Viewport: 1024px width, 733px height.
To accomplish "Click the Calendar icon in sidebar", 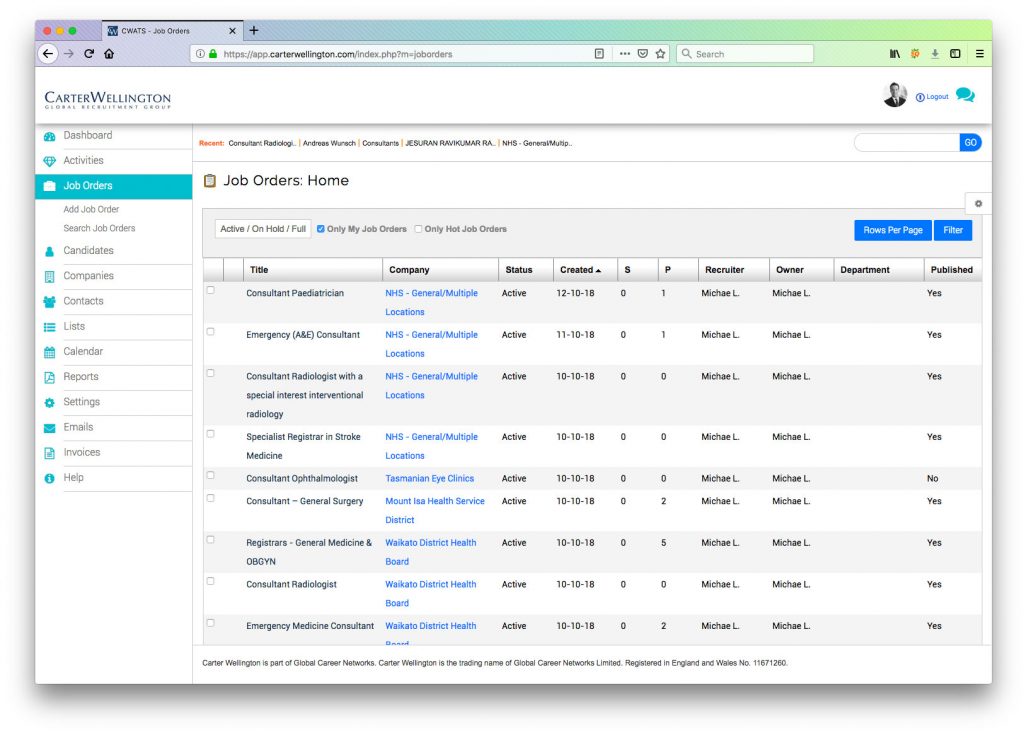I will 50,352.
